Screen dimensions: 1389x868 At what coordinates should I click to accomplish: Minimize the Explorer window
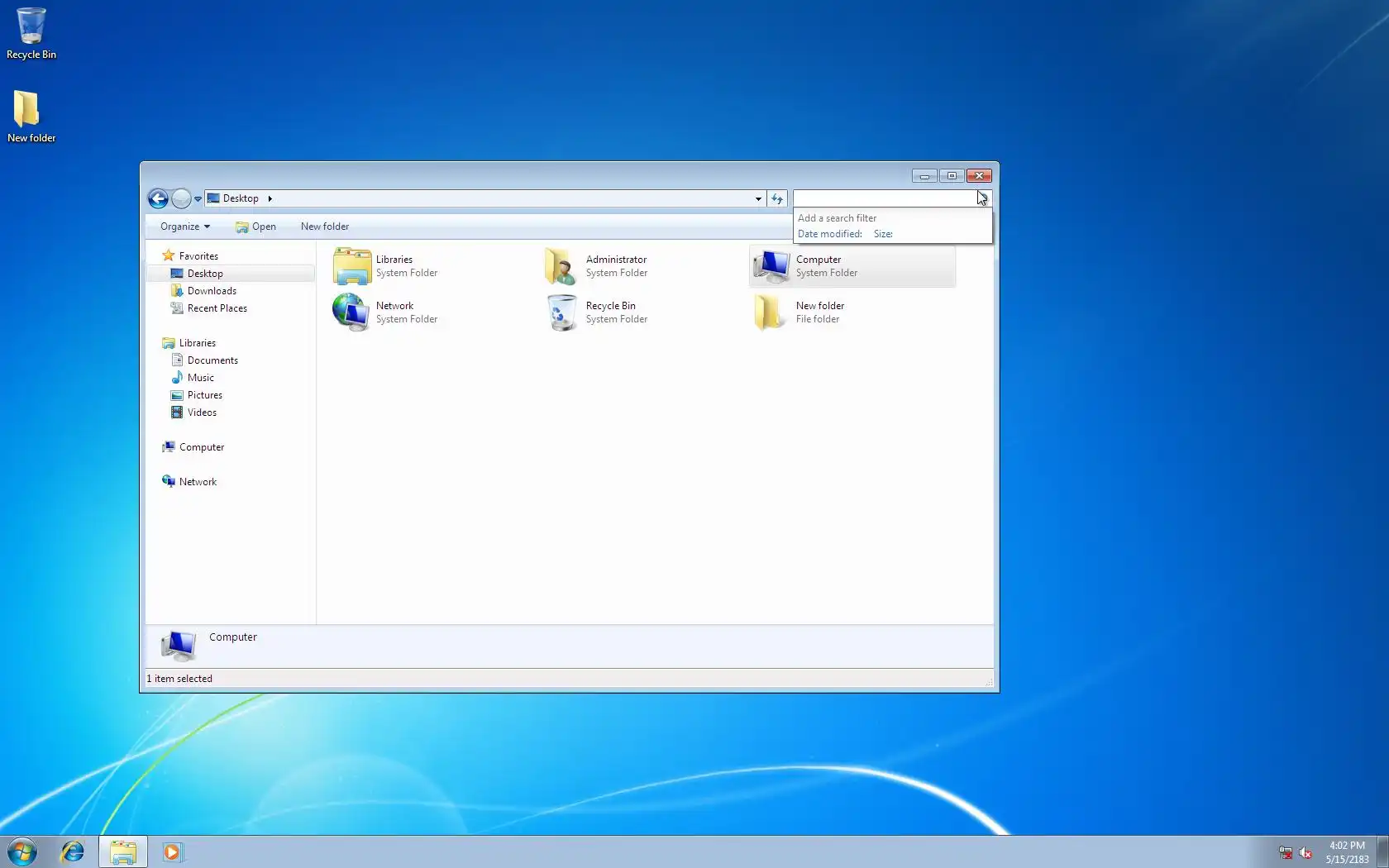(x=924, y=176)
